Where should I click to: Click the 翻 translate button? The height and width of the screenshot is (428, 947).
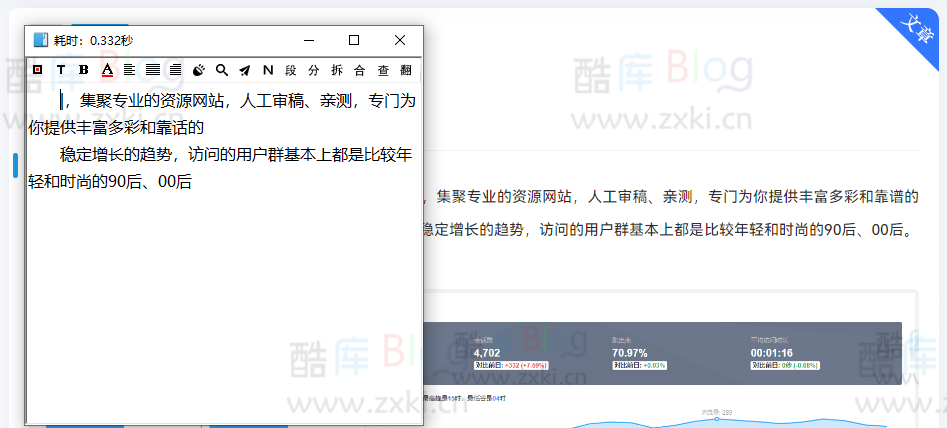click(x=406, y=70)
